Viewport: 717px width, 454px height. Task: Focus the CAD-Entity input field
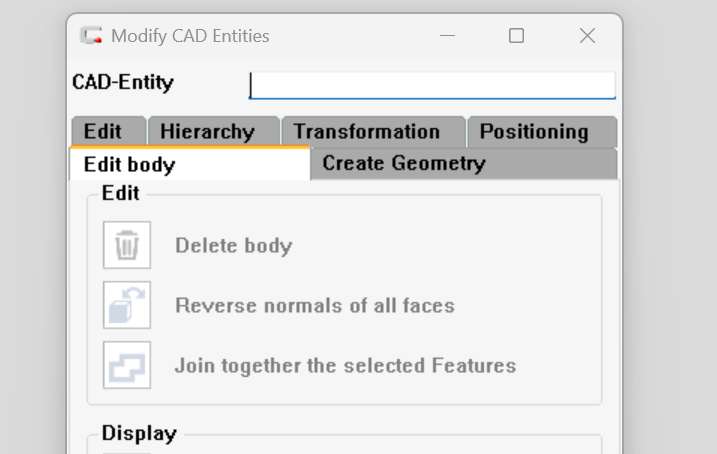point(432,84)
